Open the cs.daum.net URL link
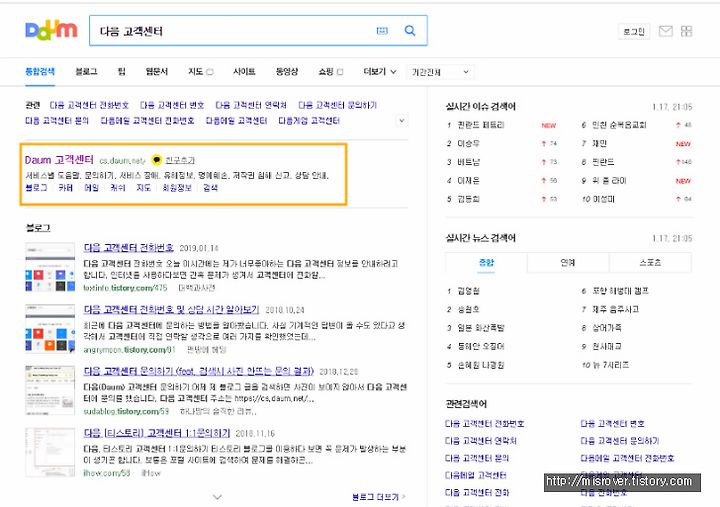This screenshot has height=507, width=720. point(123,161)
